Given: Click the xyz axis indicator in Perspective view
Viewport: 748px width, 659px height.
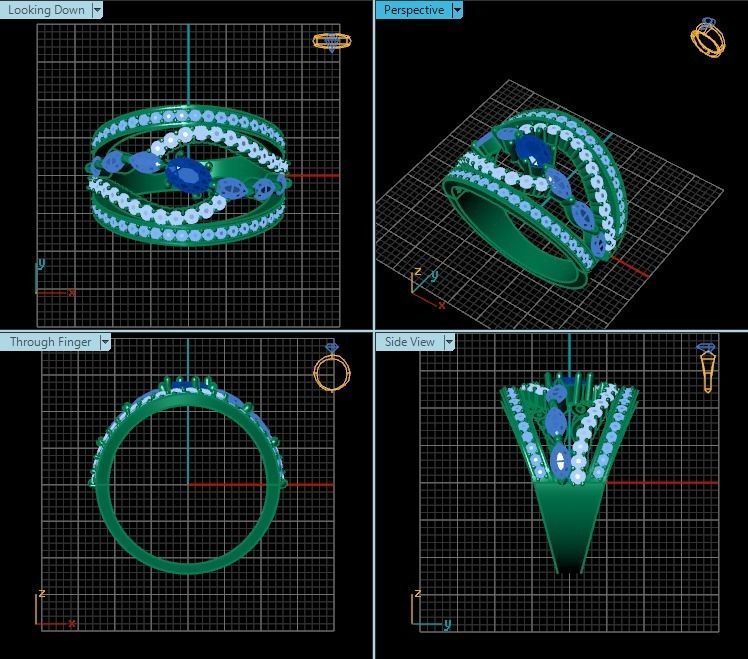Looking at the screenshot, I should [428, 288].
